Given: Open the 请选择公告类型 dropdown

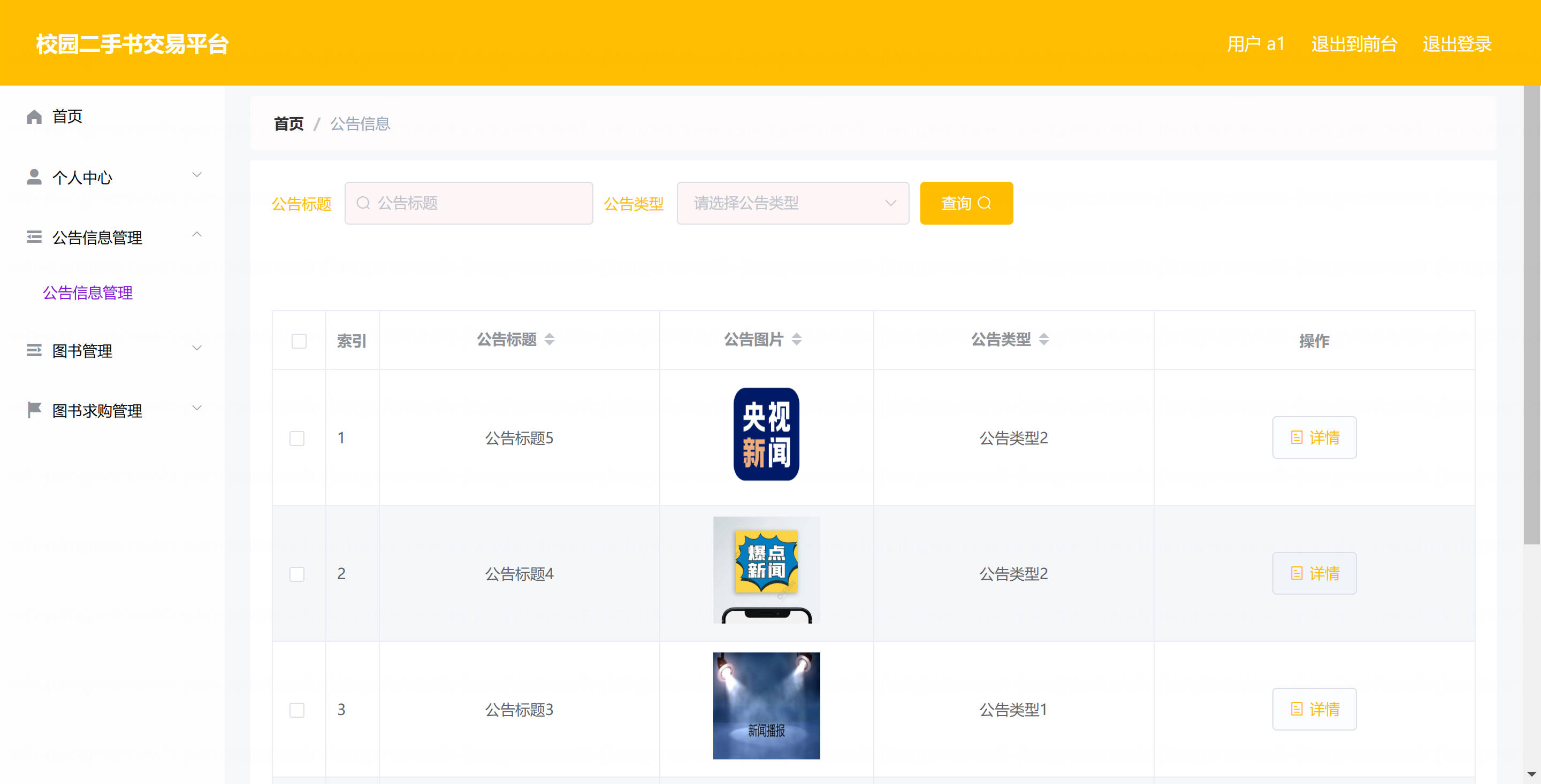Looking at the screenshot, I should pyautogui.click(x=792, y=203).
